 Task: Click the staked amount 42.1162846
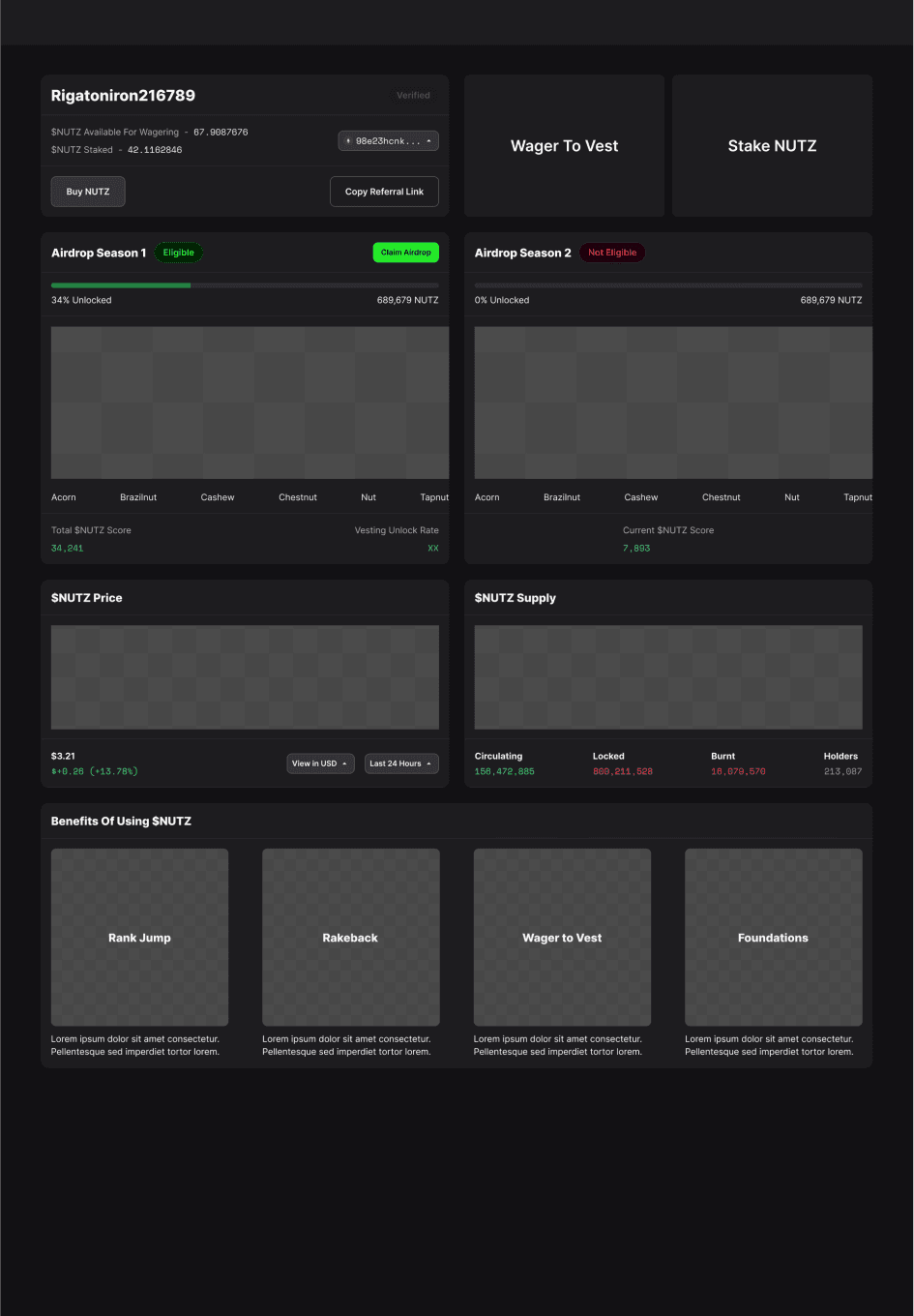(x=155, y=150)
